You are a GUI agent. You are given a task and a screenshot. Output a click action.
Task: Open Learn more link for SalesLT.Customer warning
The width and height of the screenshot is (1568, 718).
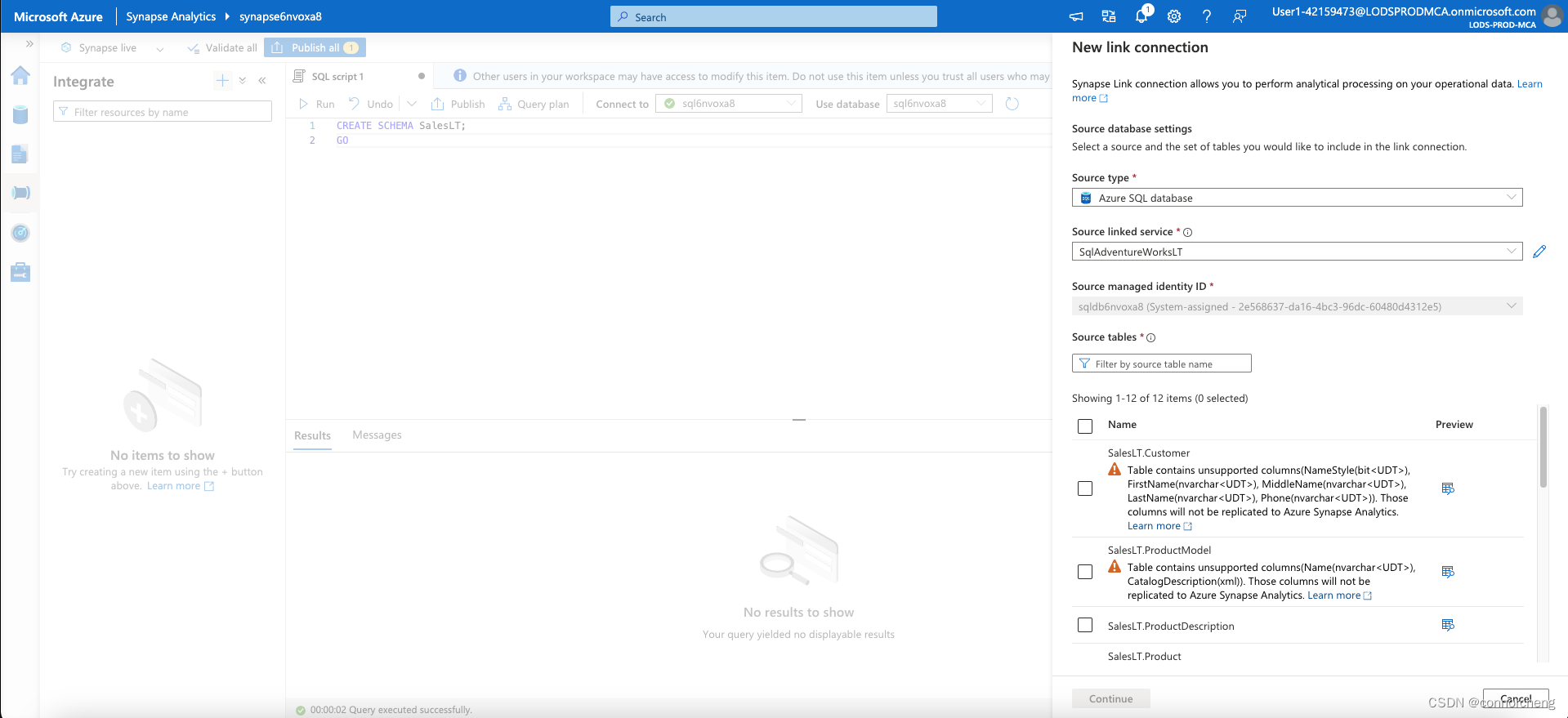[1159, 526]
